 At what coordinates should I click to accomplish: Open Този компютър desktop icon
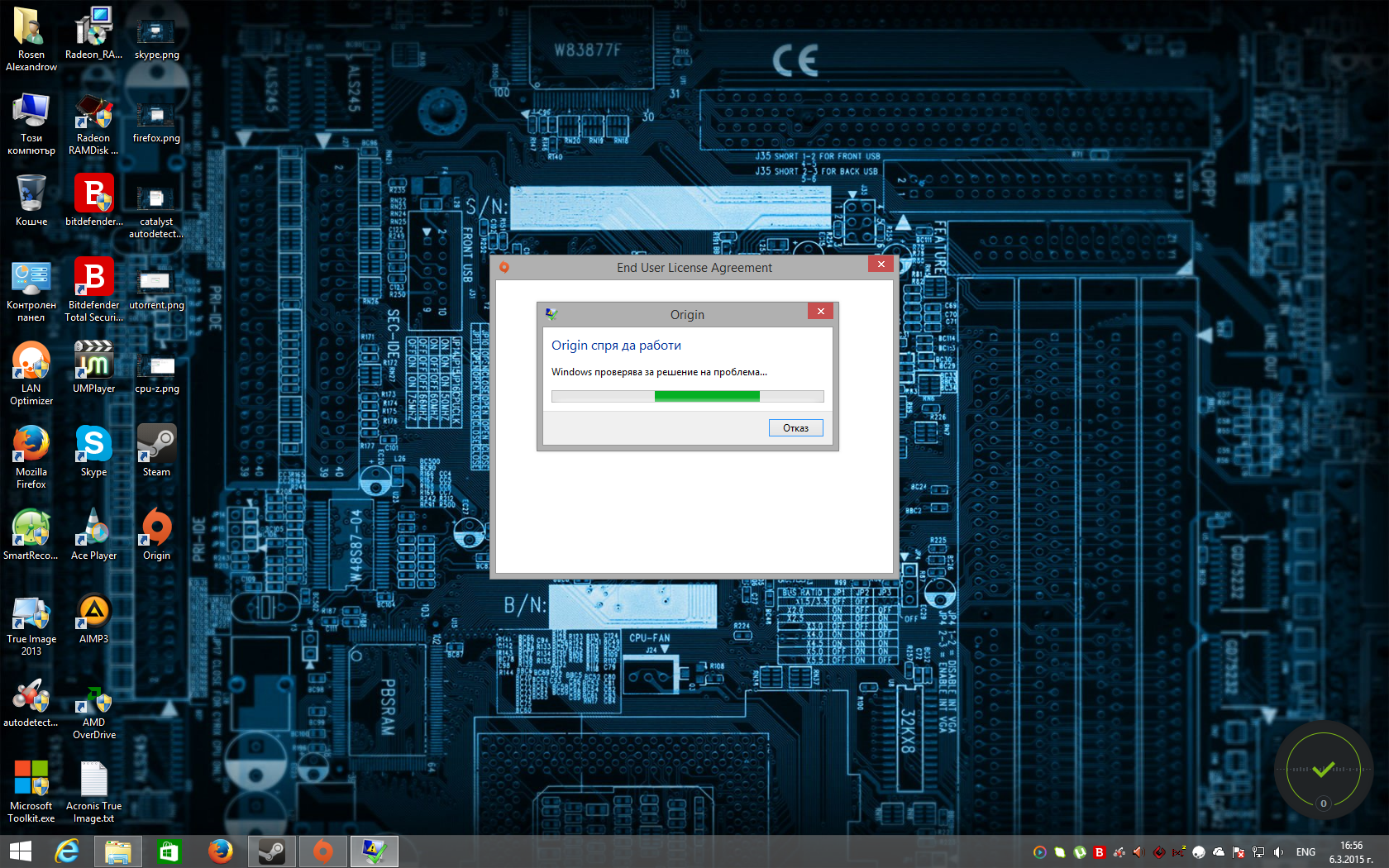pos(31,122)
